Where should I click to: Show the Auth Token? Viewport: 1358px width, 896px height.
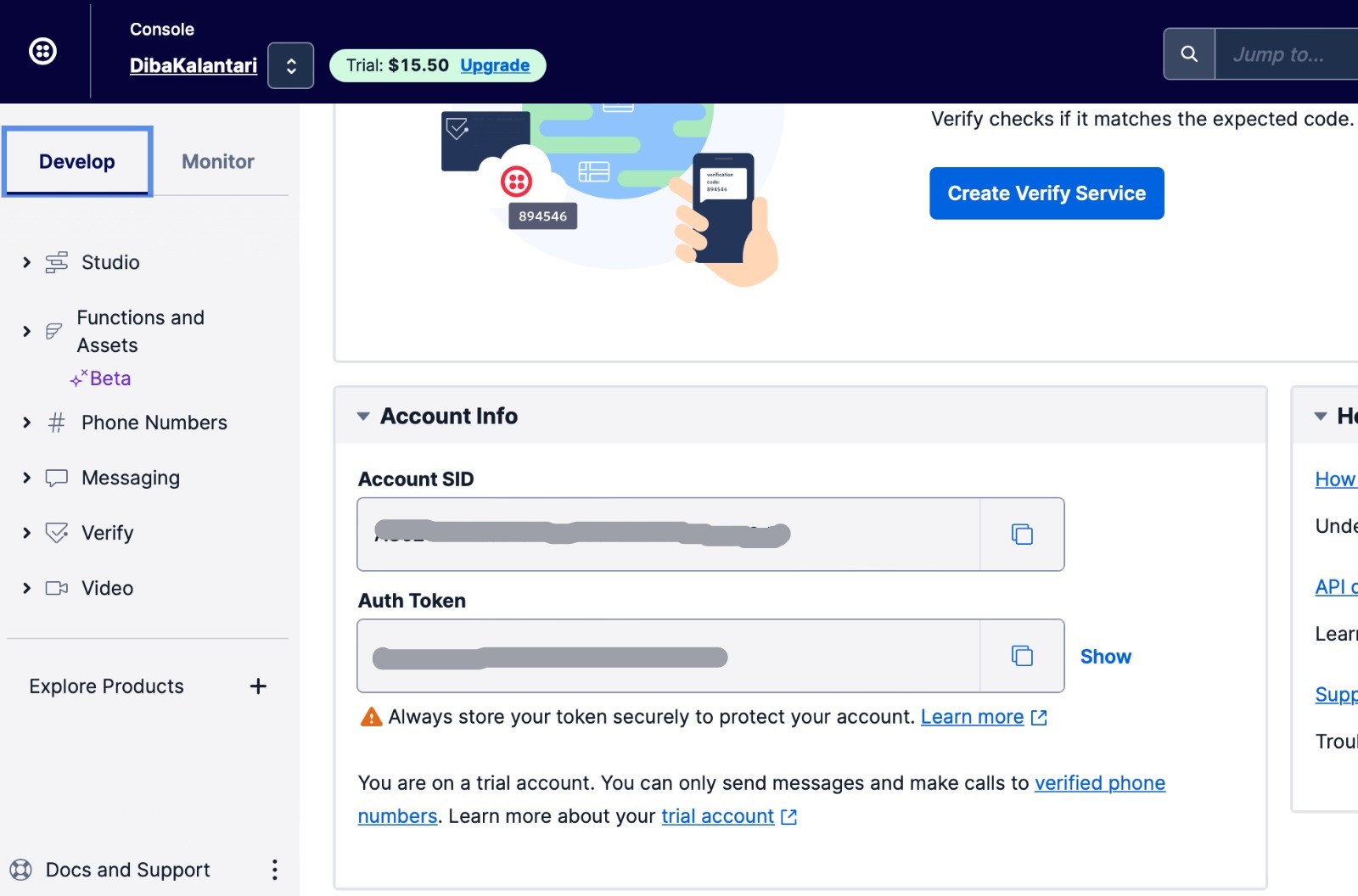click(x=1106, y=657)
